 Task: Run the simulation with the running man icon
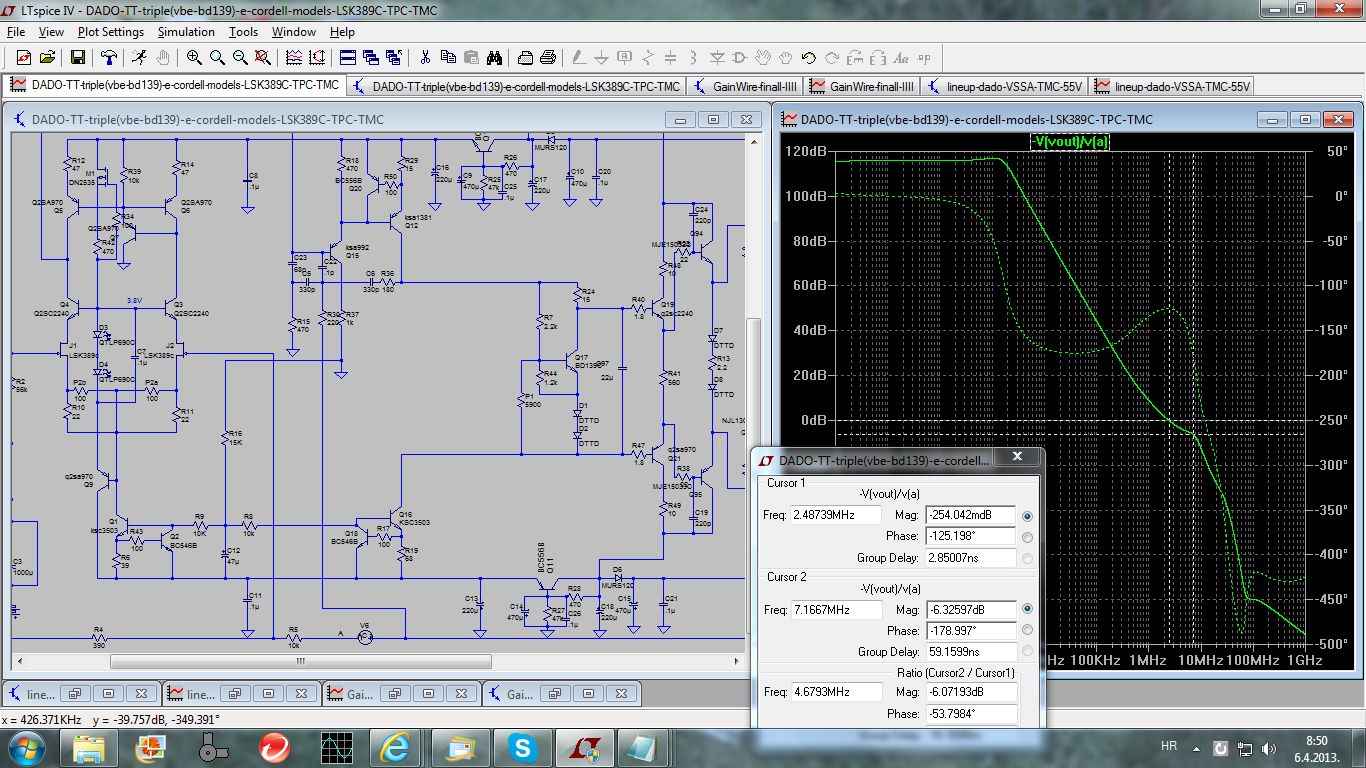pos(139,57)
